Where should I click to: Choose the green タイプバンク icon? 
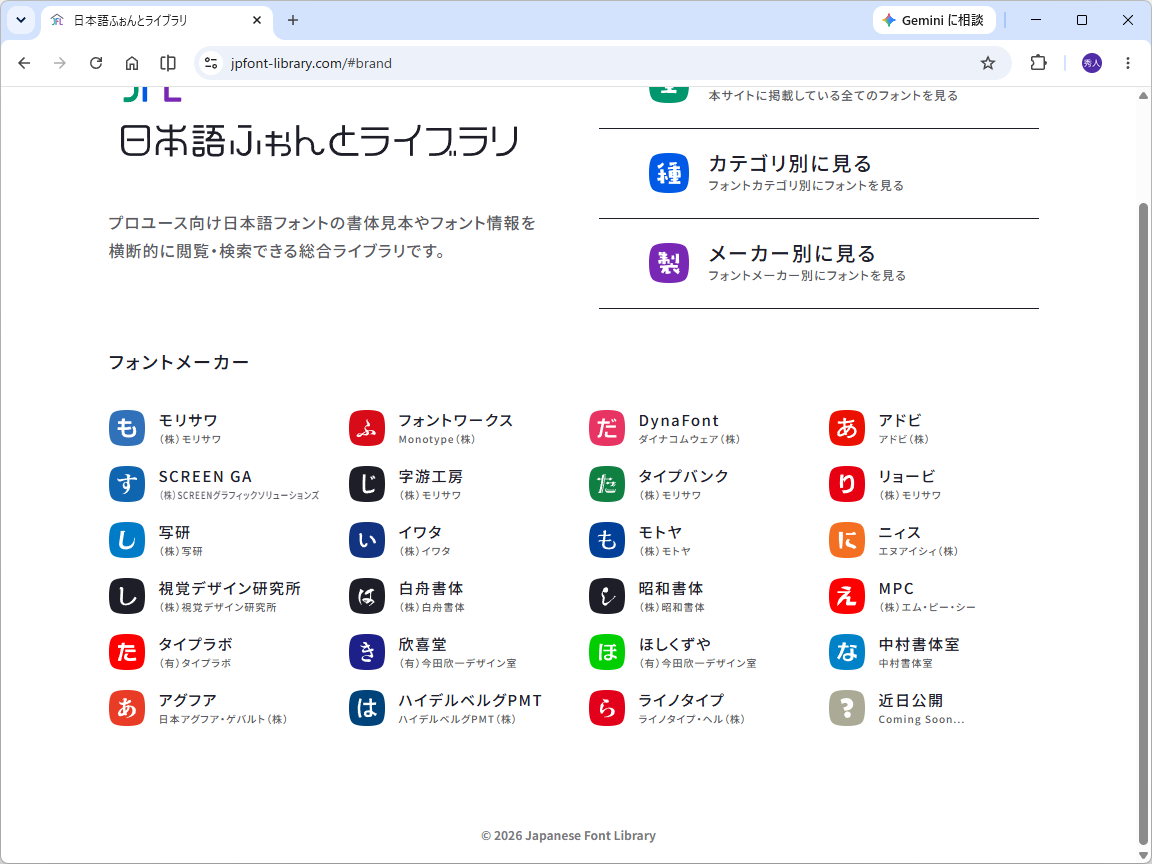click(607, 484)
